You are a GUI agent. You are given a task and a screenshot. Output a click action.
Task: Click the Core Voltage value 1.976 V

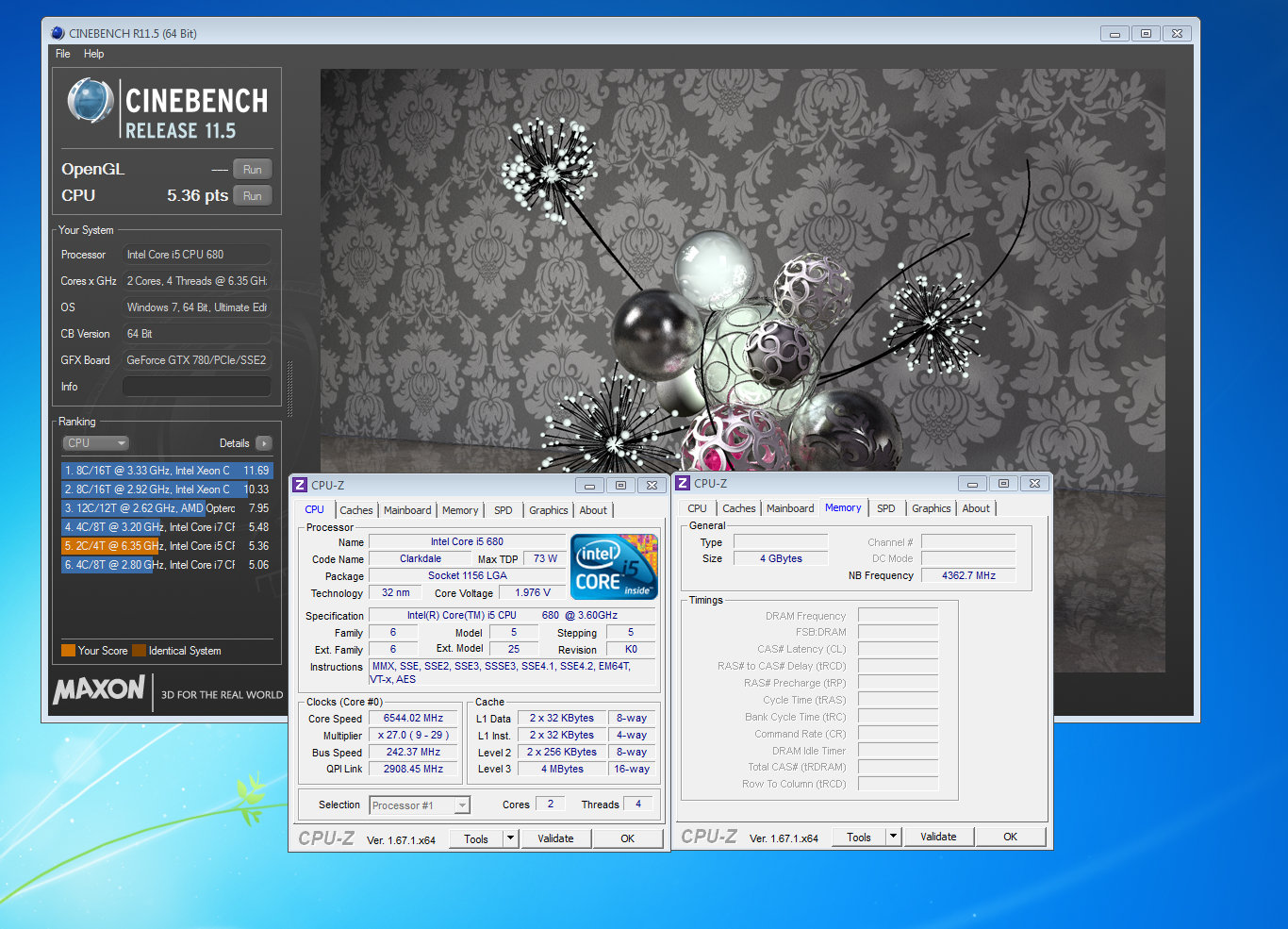tap(533, 593)
